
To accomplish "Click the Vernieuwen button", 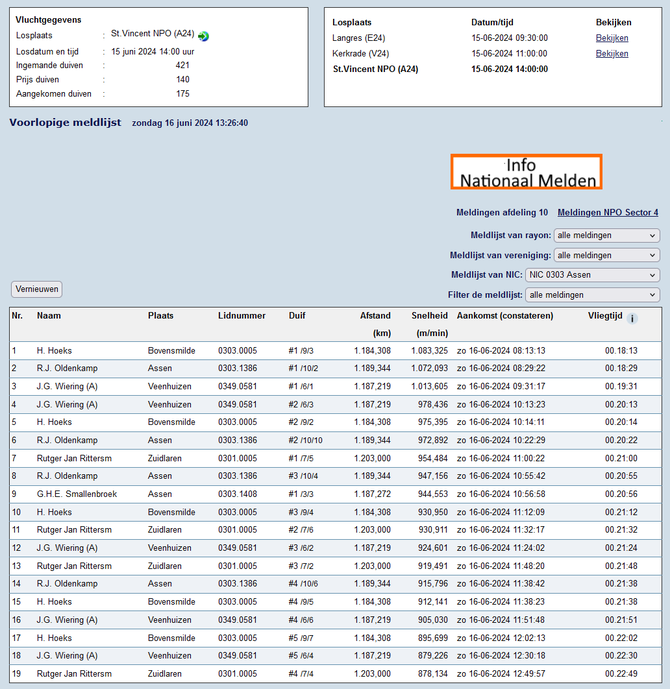I will 37,289.
